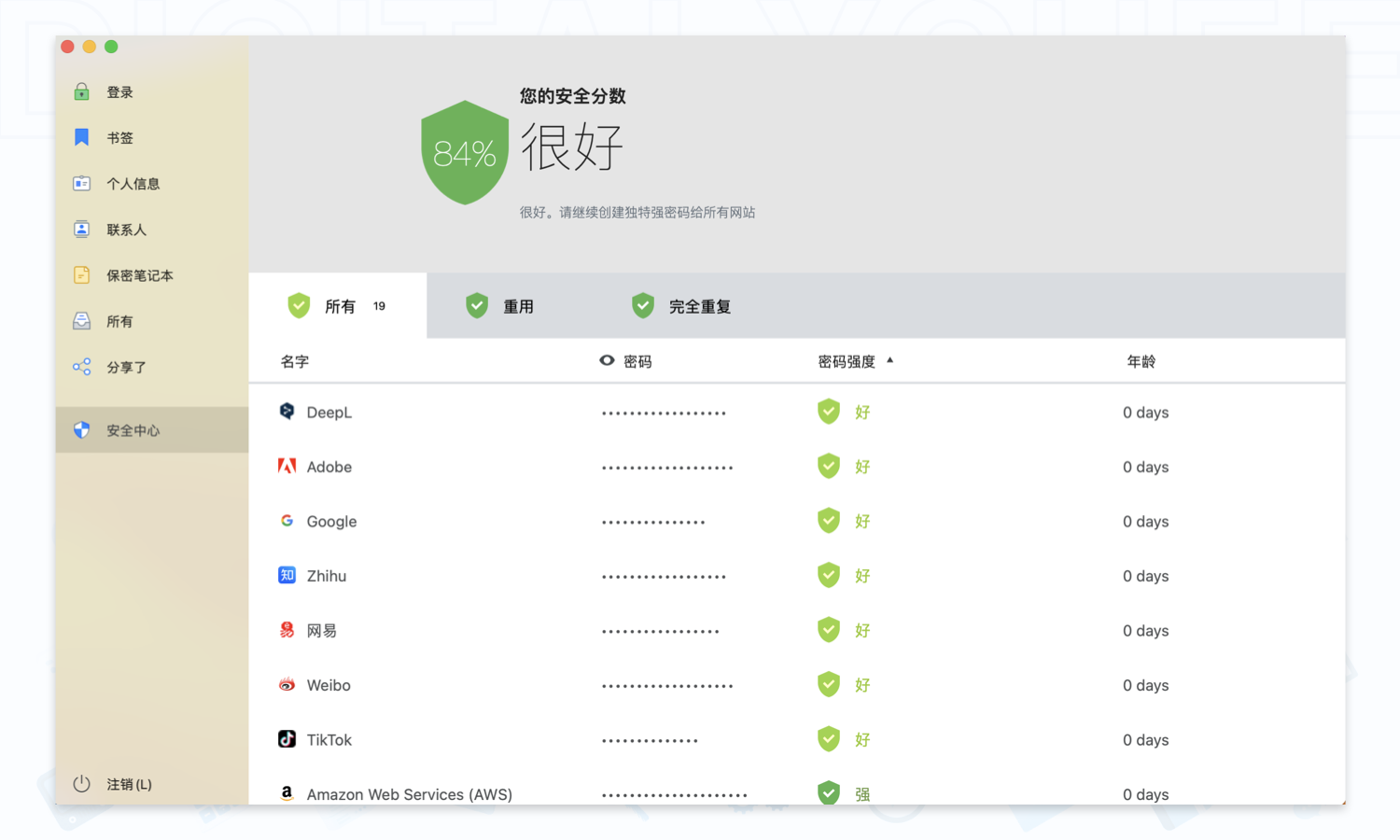Toggle sort arrow next to 密码强度

889,359
